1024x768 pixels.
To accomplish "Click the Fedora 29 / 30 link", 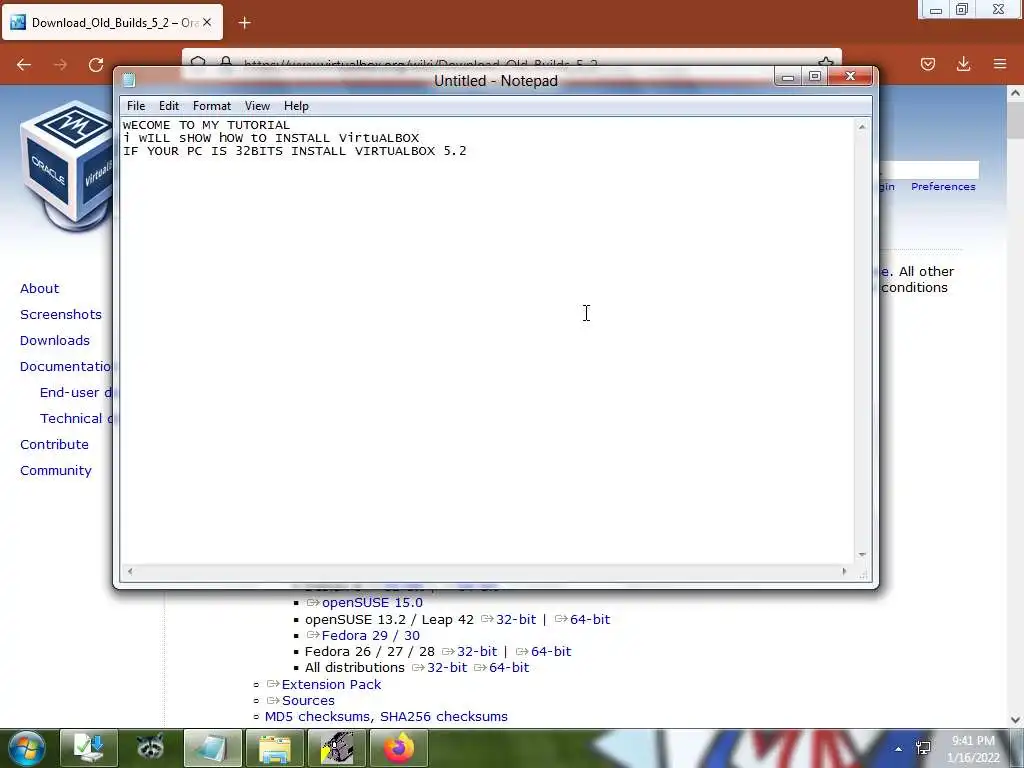I will click(x=370, y=636).
